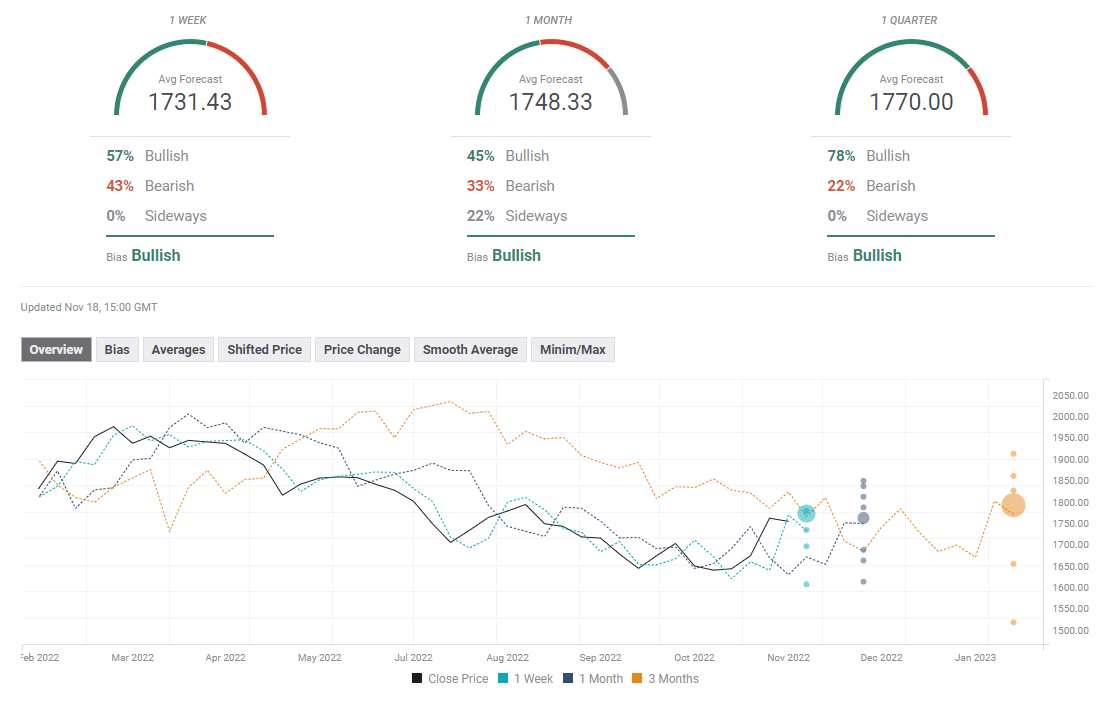Toggle Close Price series in legend
Viewport: 1108px width, 706px height.
[449, 679]
